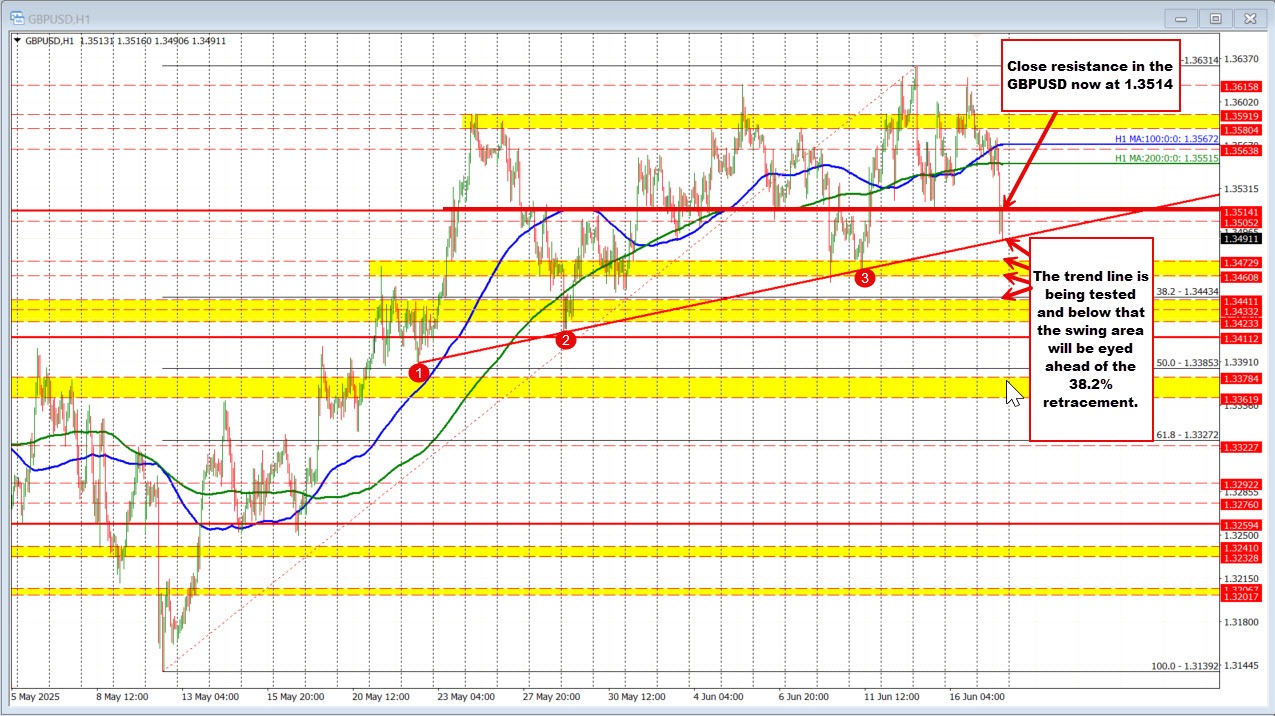Click the red 1.35141 resistance price label
Image resolution: width=1275 pixels, height=716 pixels.
click(1243, 212)
